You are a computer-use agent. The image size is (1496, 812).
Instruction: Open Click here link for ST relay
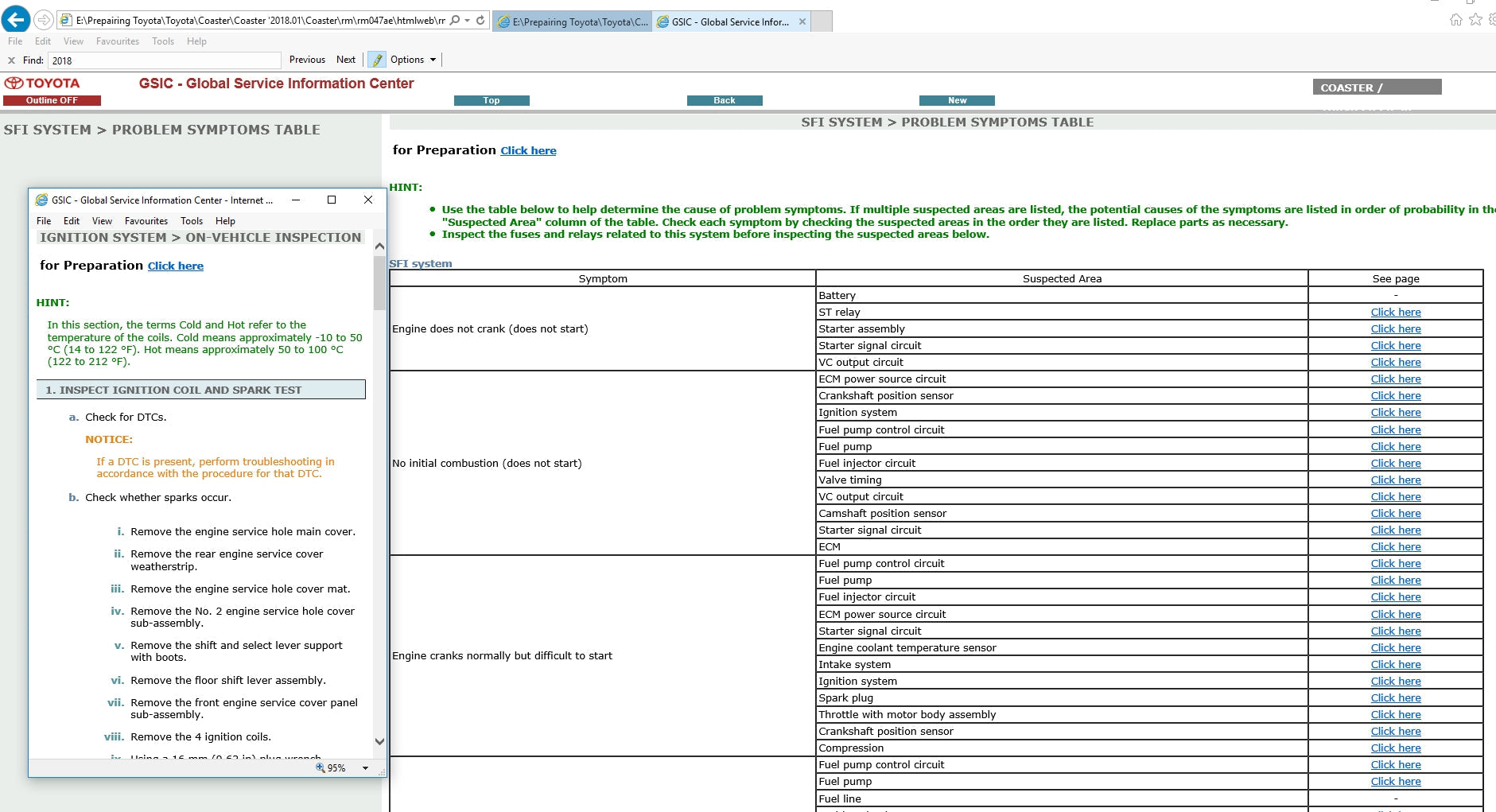coord(1395,313)
